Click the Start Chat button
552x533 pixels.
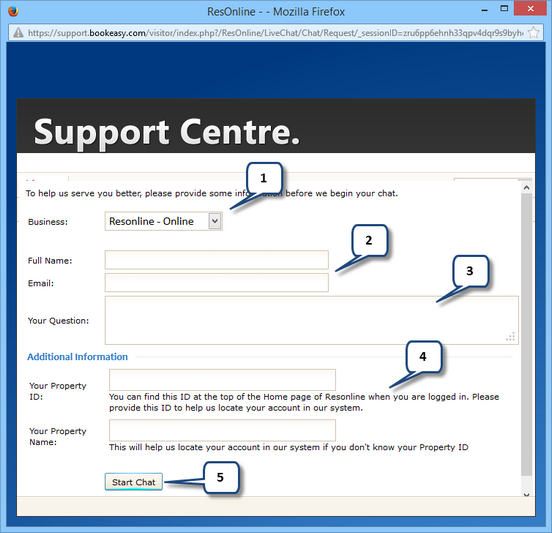[133, 482]
